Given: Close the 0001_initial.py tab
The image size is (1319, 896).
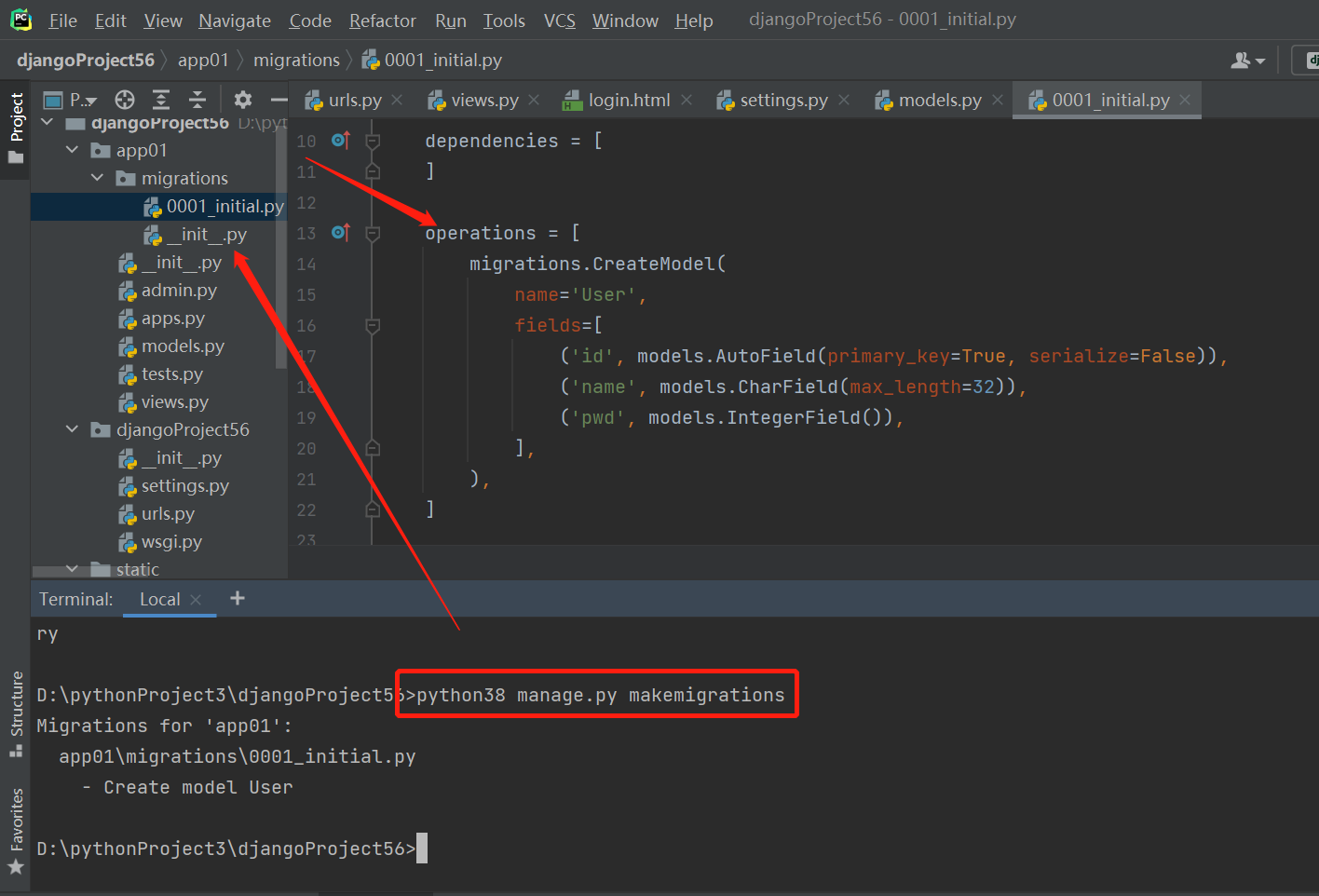Looking at the screenshot, I should pyautogui.click(x=1185, y=100).
